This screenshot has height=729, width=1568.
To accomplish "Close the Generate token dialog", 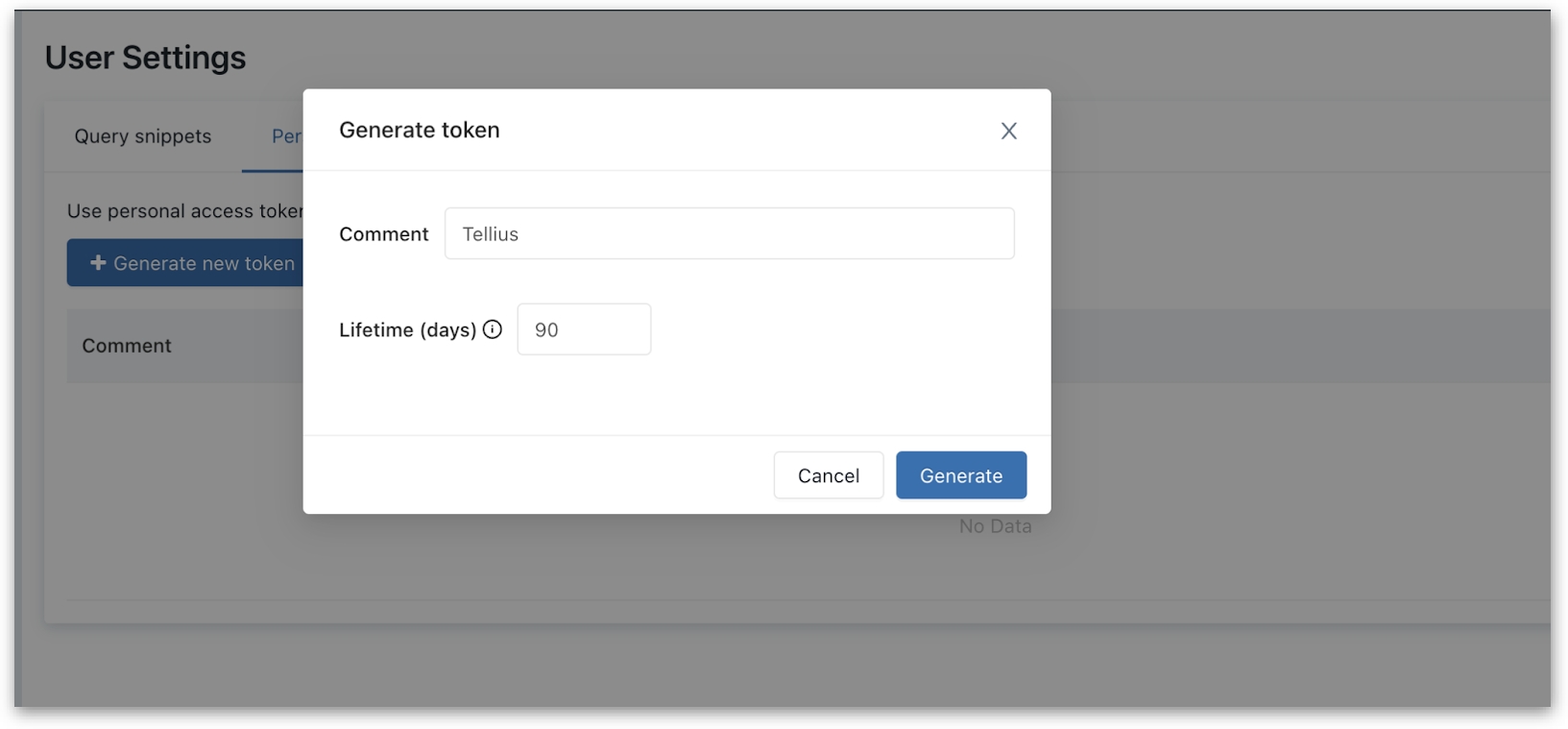I will click(x=1008, y=131).
